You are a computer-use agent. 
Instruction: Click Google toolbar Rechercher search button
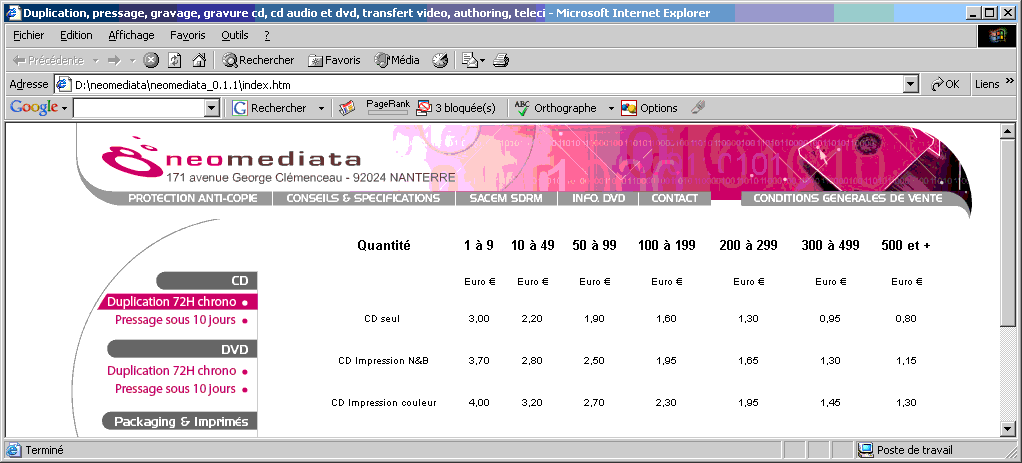point(270,108)
